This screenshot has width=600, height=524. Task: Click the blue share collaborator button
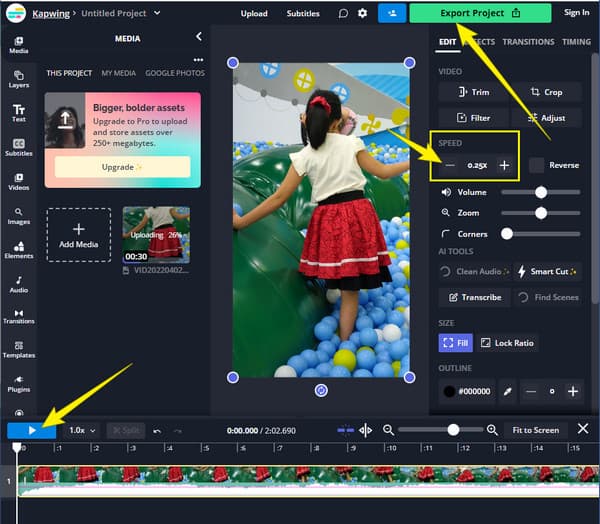[392, 13]
